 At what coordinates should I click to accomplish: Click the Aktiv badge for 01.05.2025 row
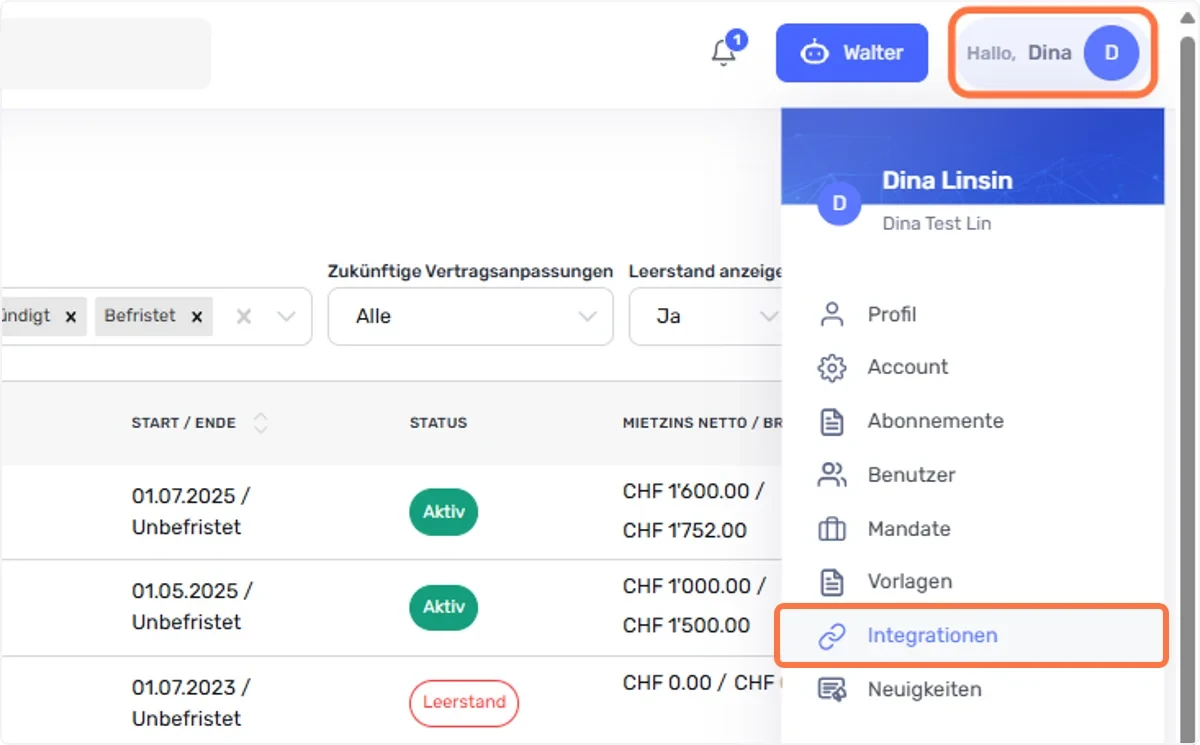(x=443, y=607)
